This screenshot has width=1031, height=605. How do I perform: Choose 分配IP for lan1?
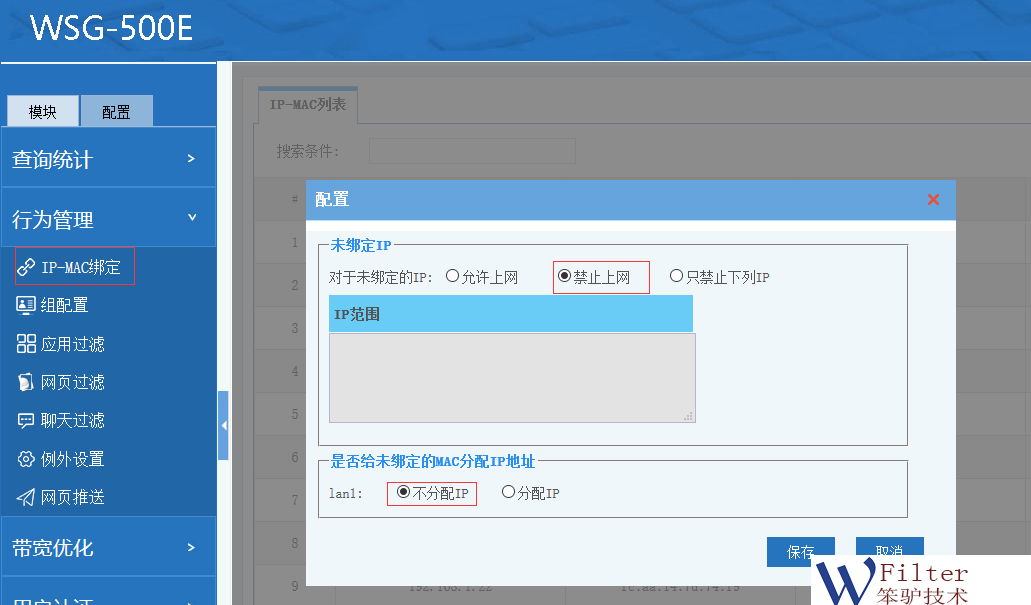pos(509,493)
